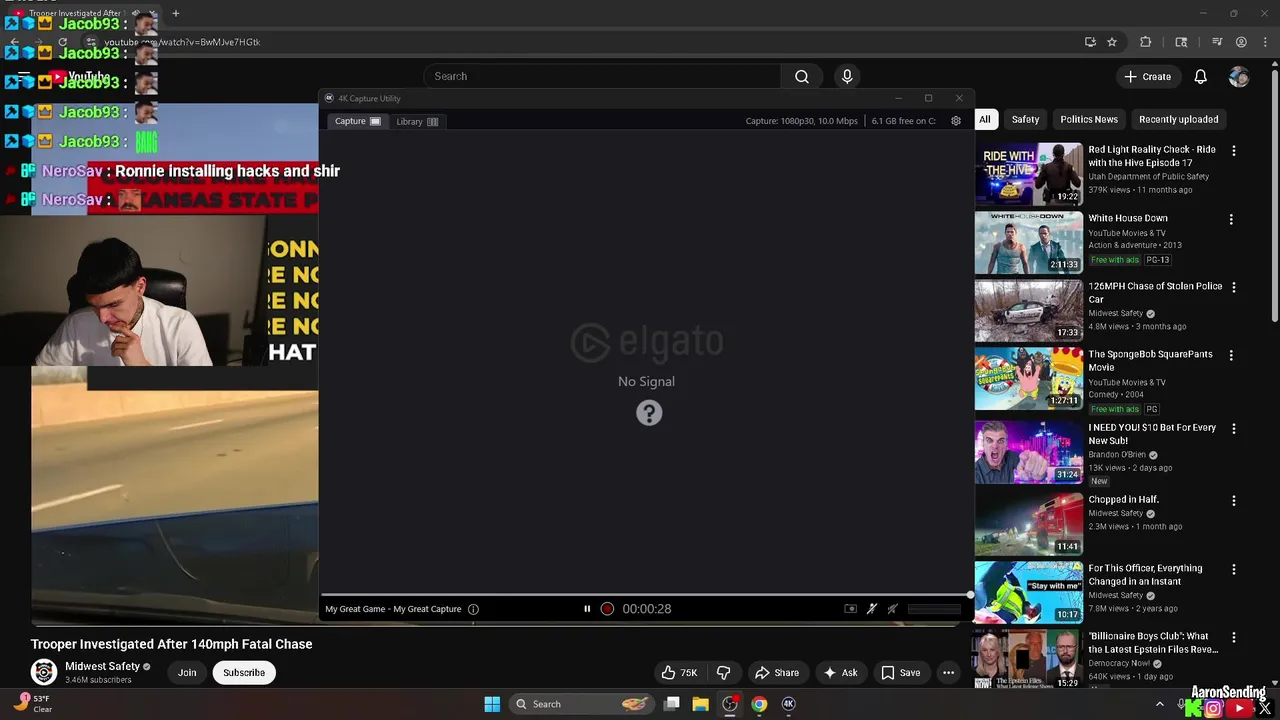Screen dimensions: 1280x720
Task: Open Chrome media controls icon
Action: pyautogui.click(x=1217, y=42)
